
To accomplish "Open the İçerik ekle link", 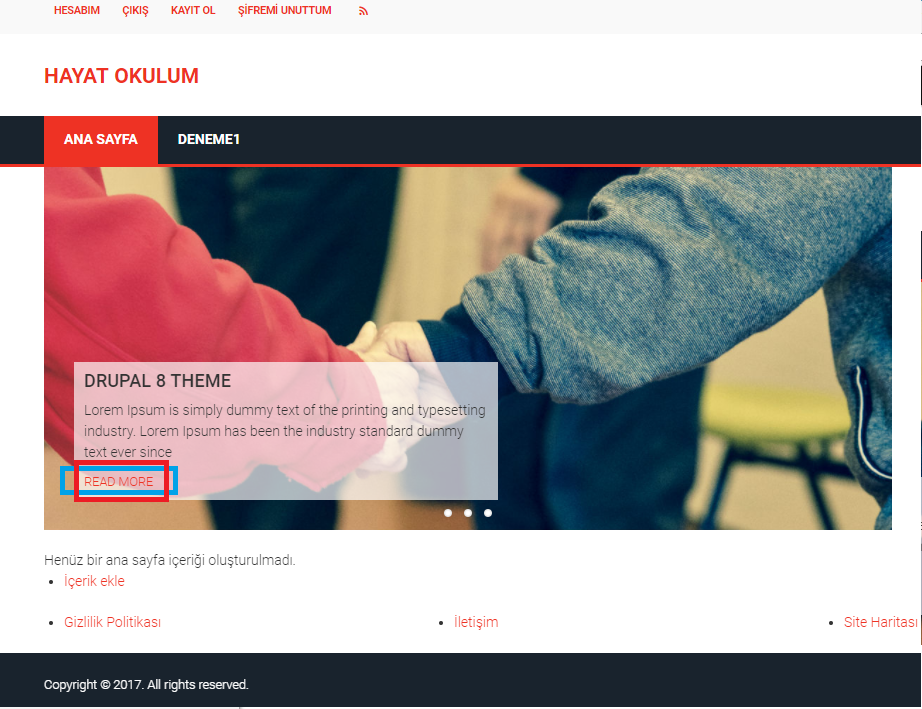I will coord(94,581).
